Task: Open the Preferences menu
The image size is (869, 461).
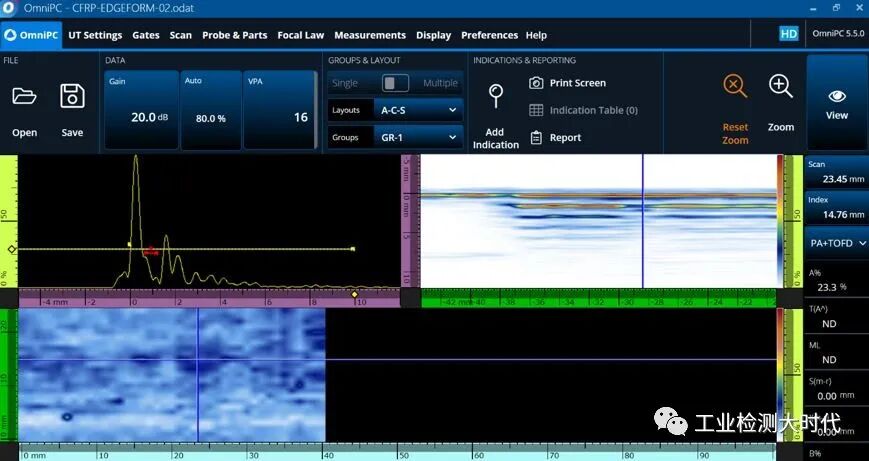Action: coord(489,35)
